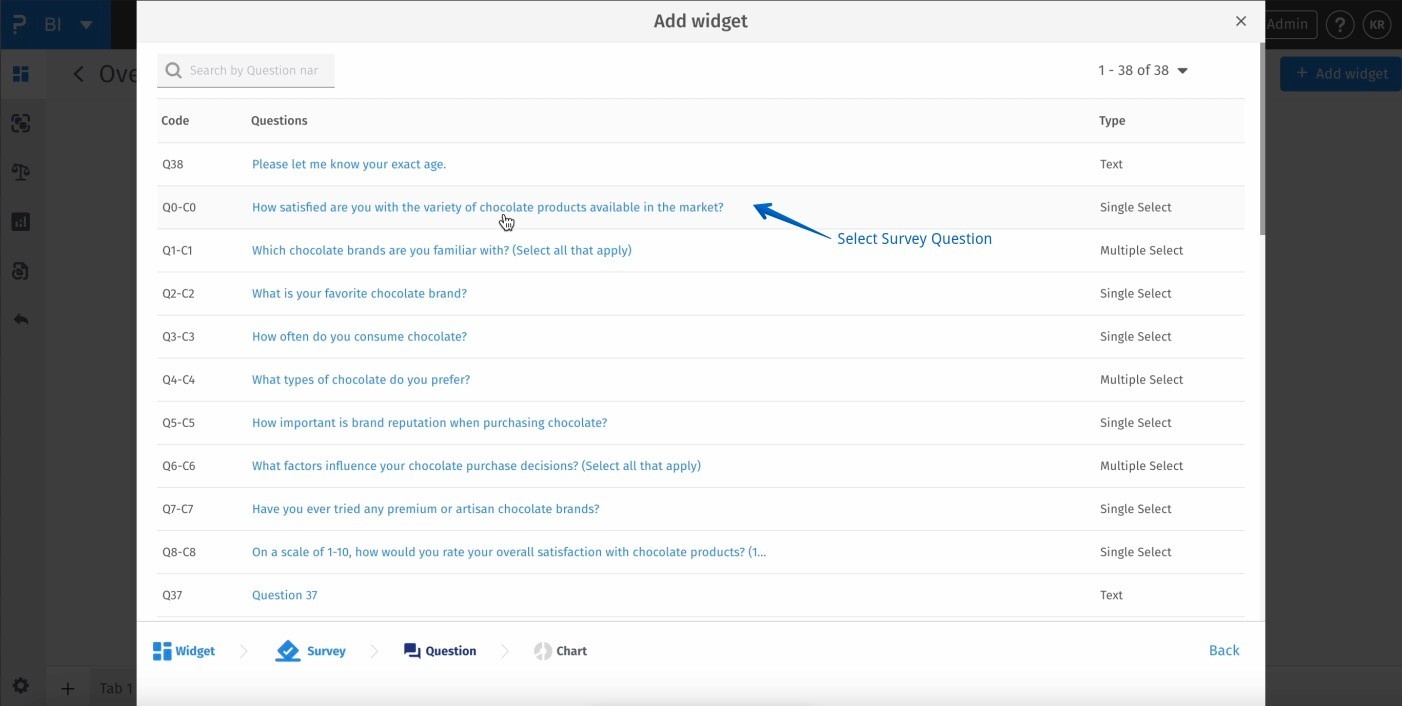Expand the arrow next to the P logo
This screenshot has height=706, width=1402.
click(86, 23)
